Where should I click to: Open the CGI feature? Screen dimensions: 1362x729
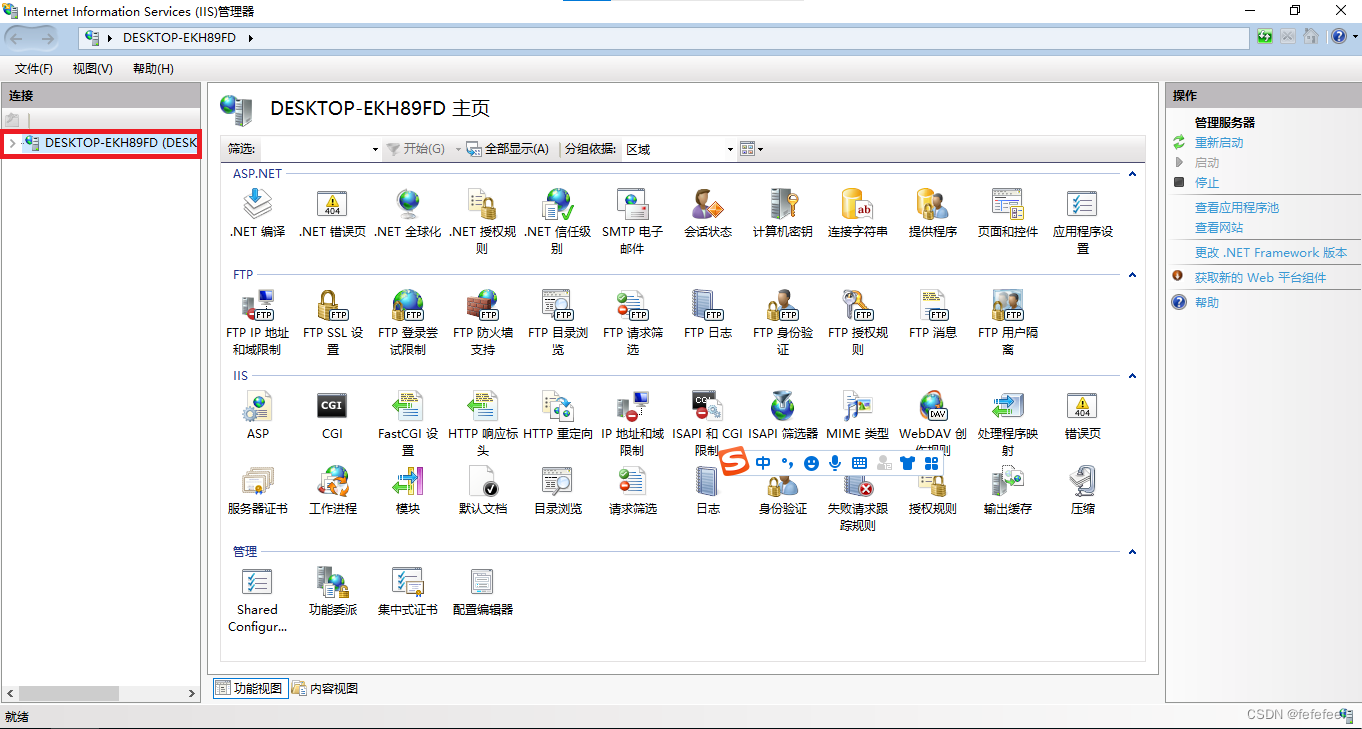pos(332,416)
